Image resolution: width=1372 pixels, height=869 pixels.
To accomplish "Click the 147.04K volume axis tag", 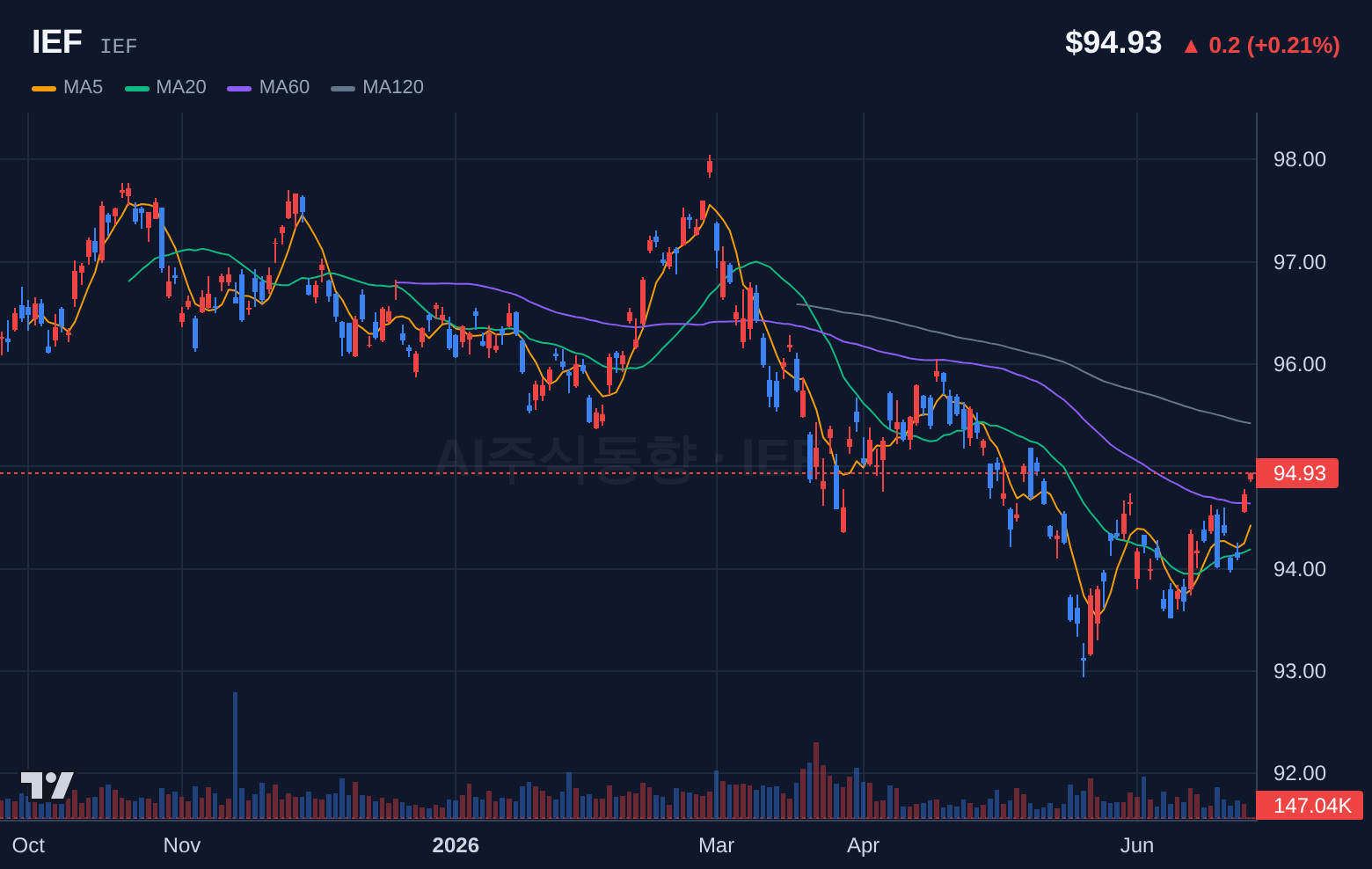I will 1310,806.
